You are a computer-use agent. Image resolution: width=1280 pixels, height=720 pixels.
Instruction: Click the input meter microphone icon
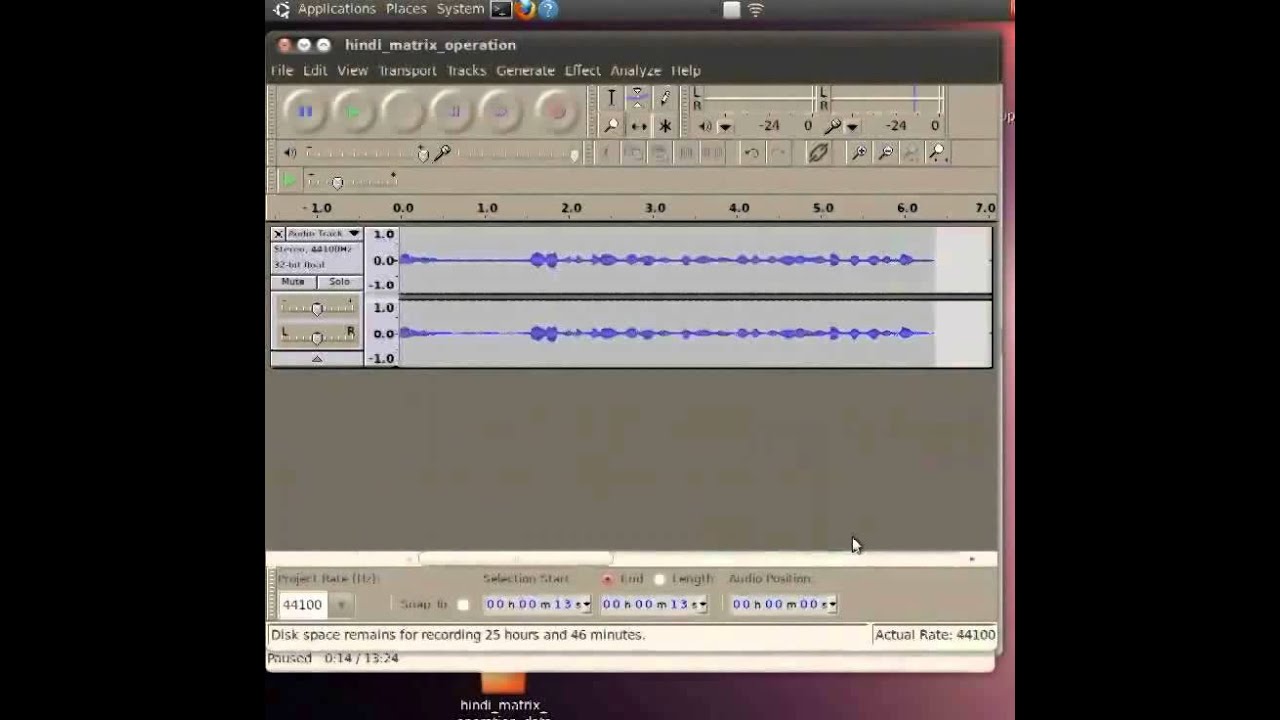pyautogui.click(x=832, y=126)
